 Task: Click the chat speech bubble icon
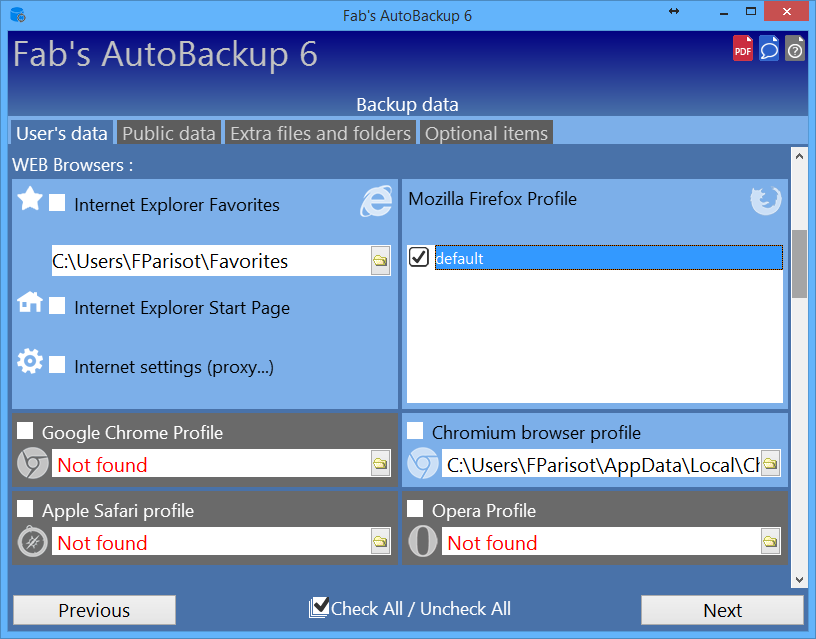point(768,49)
